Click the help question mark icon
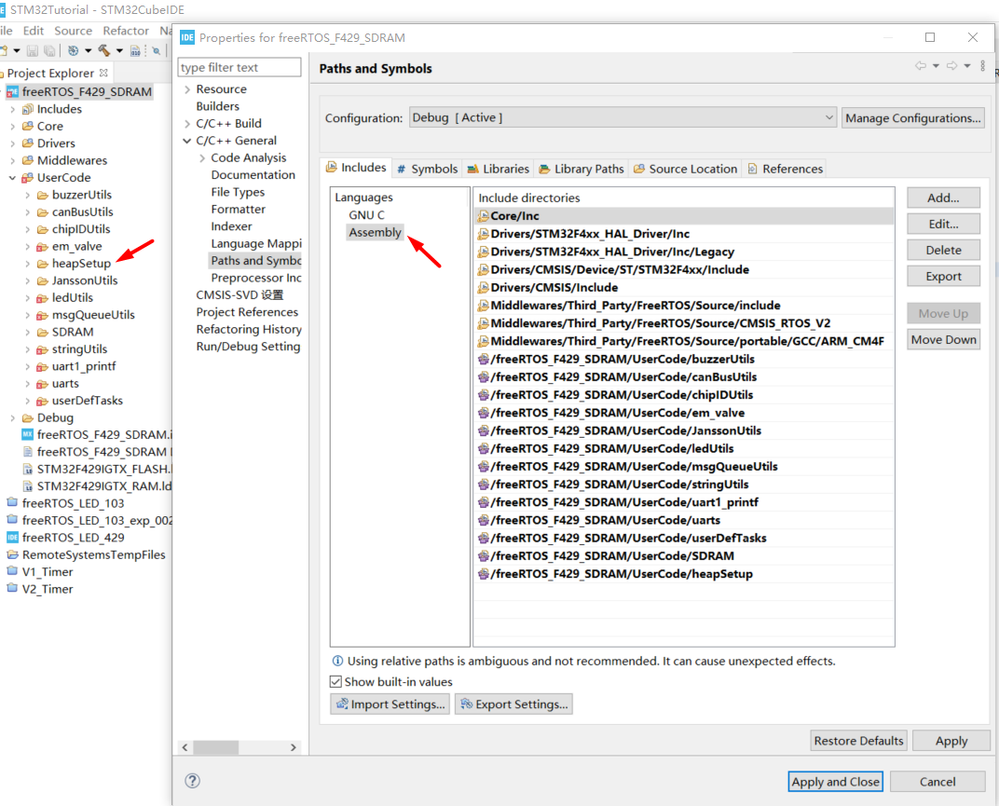999x806 pixels. coord(192,781)
